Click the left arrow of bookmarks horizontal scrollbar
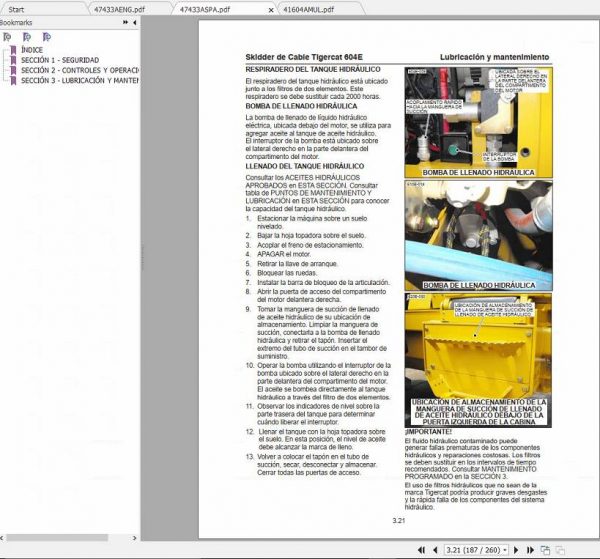This screenshot has width=600, height=559. click(2, 538)
